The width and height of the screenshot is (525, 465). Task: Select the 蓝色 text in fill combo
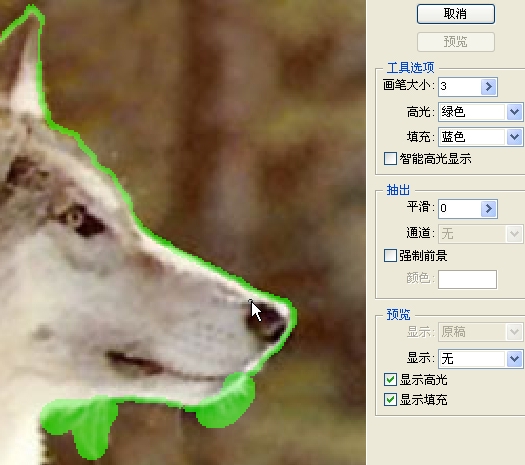[453, 137]
